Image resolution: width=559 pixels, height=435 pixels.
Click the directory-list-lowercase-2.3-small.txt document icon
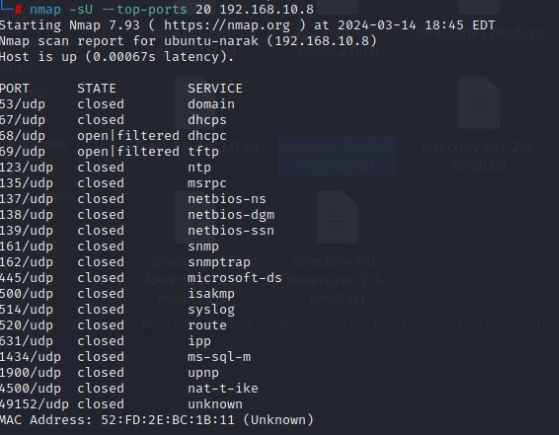point(337,218)
